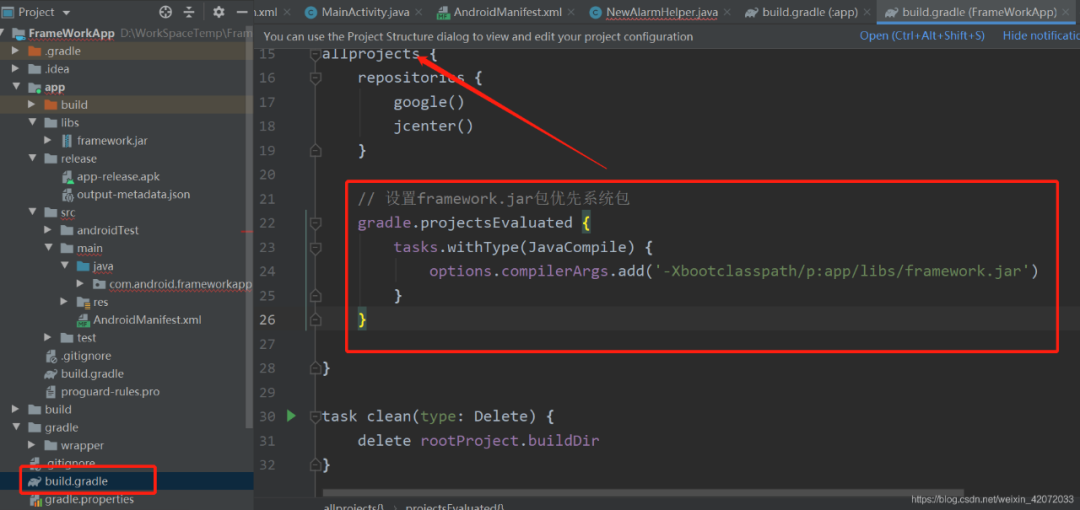Place cursor on jcenter() in line 18
This screenshot has height=510, width=1080.
433,126
